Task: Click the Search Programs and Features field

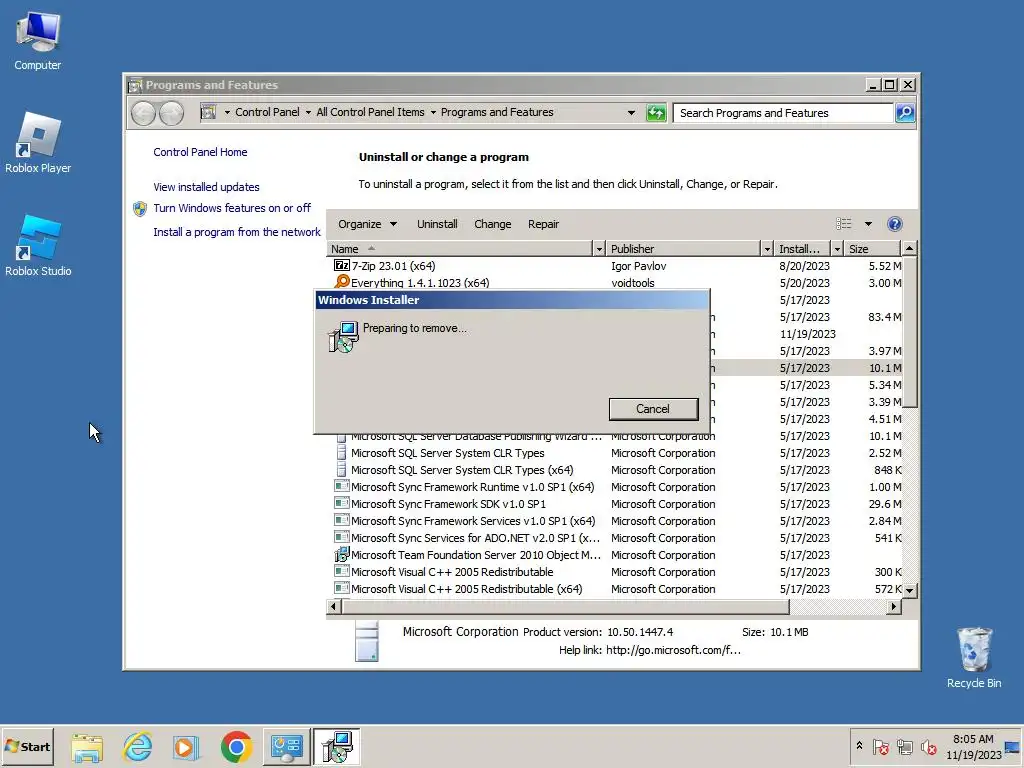Action: click(x=783, y=113)
